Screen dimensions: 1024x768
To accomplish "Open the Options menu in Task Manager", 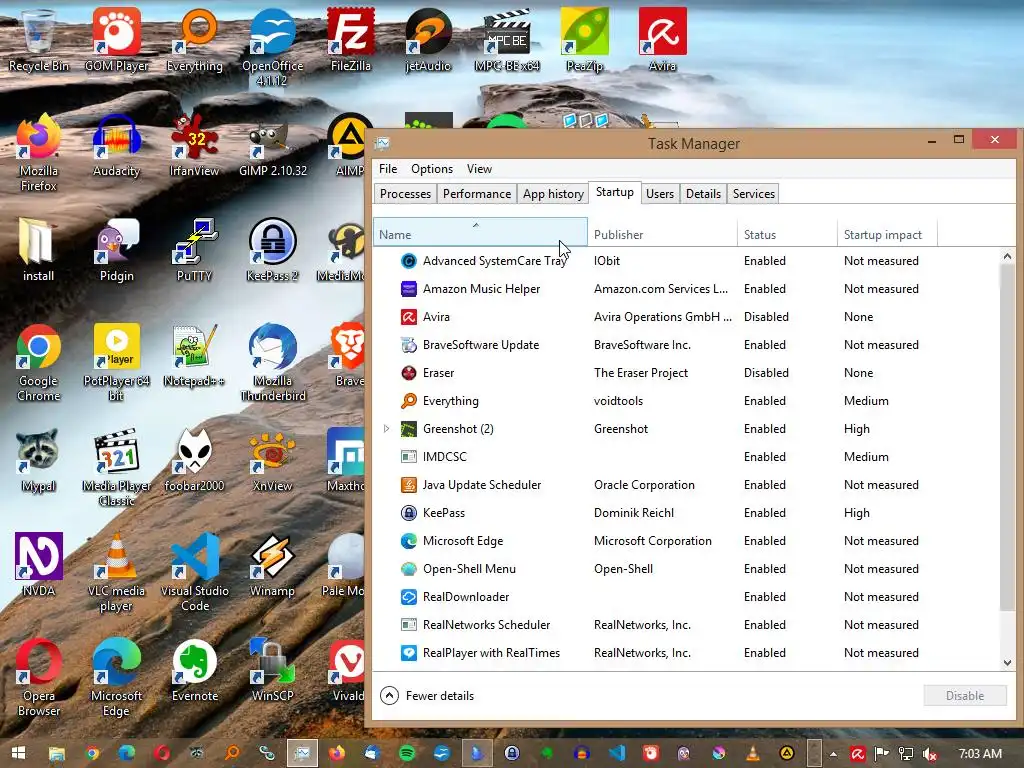I will point(432,169).
